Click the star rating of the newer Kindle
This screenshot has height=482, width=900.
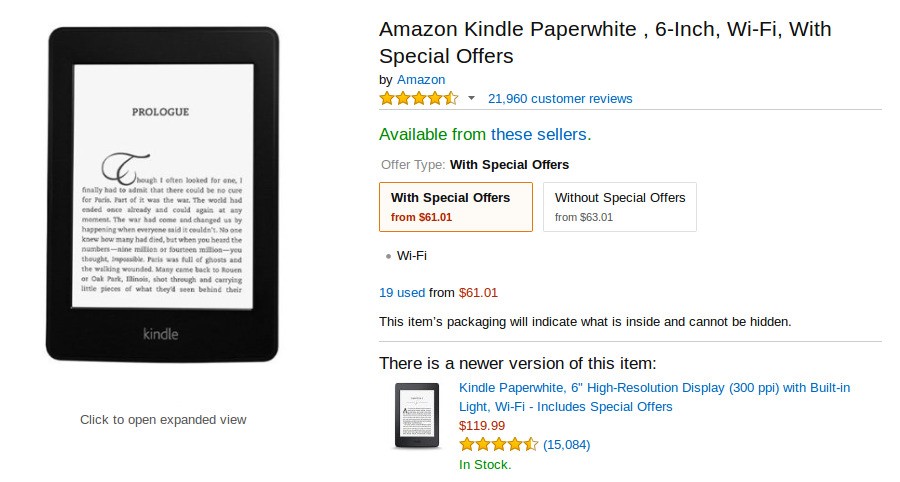click(x=498, y=444)
